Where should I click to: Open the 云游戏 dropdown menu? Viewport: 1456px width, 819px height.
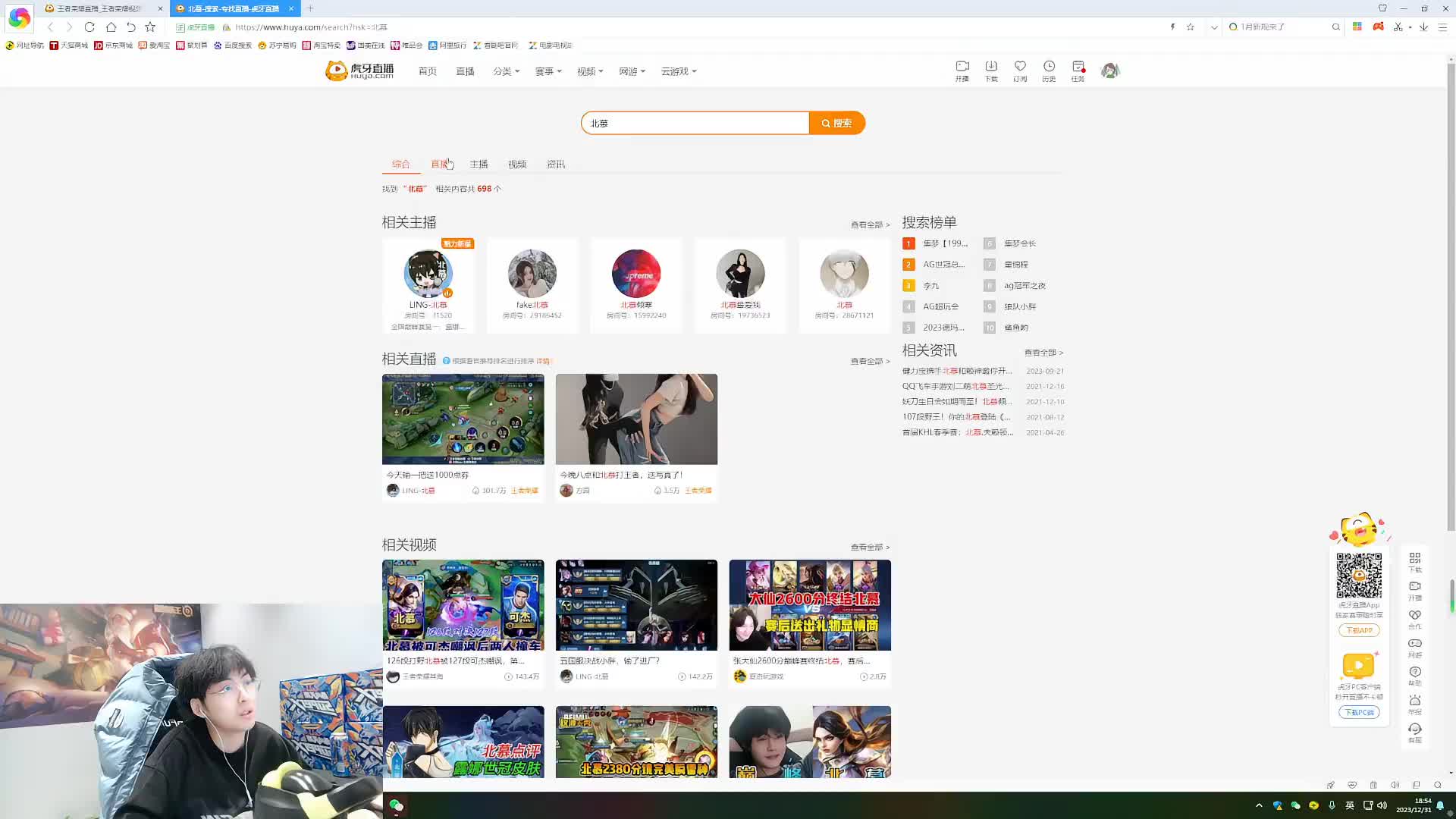tap(677, 71)
